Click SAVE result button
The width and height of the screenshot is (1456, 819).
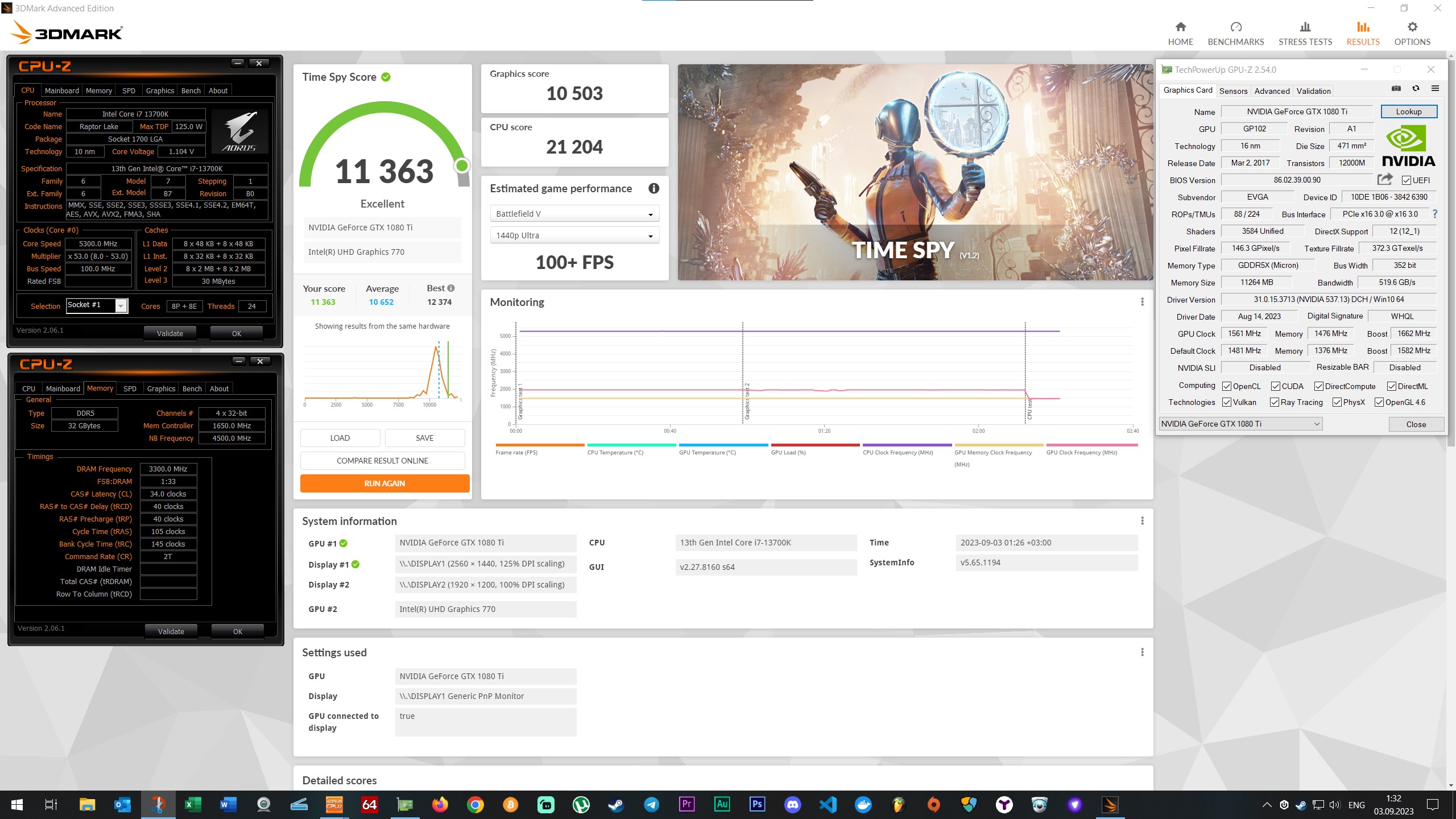coord(425,438)
